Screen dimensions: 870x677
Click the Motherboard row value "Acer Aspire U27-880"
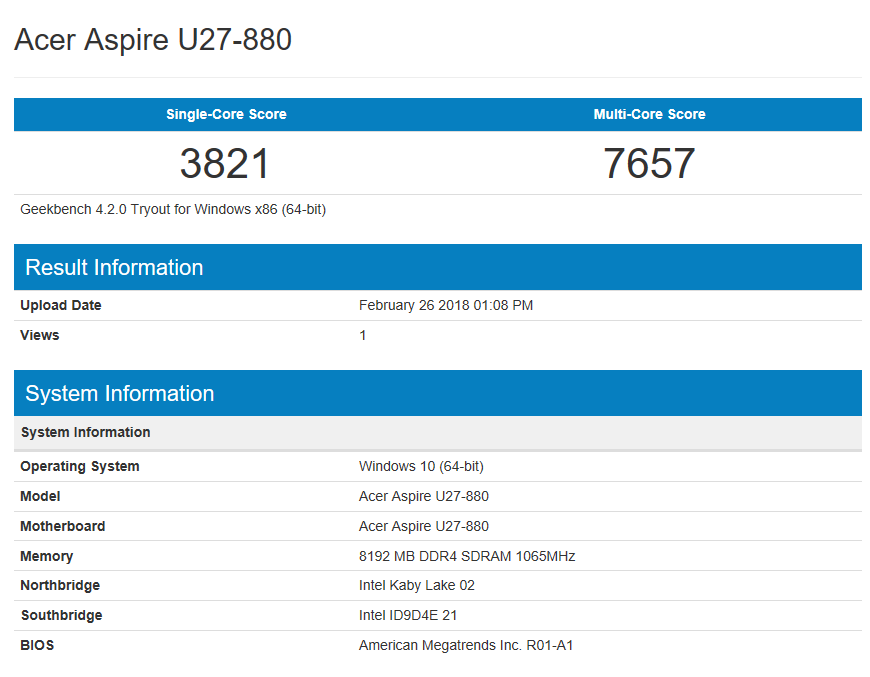click(x=424, y=526)
